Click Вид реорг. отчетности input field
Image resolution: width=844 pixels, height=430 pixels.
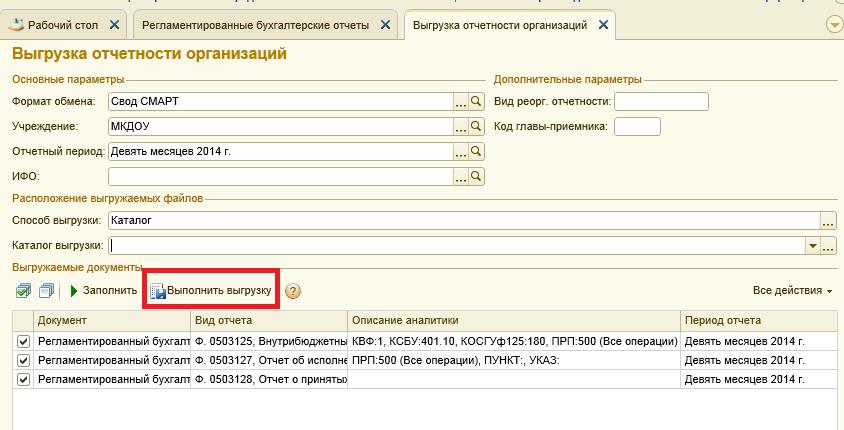point(661,102)
